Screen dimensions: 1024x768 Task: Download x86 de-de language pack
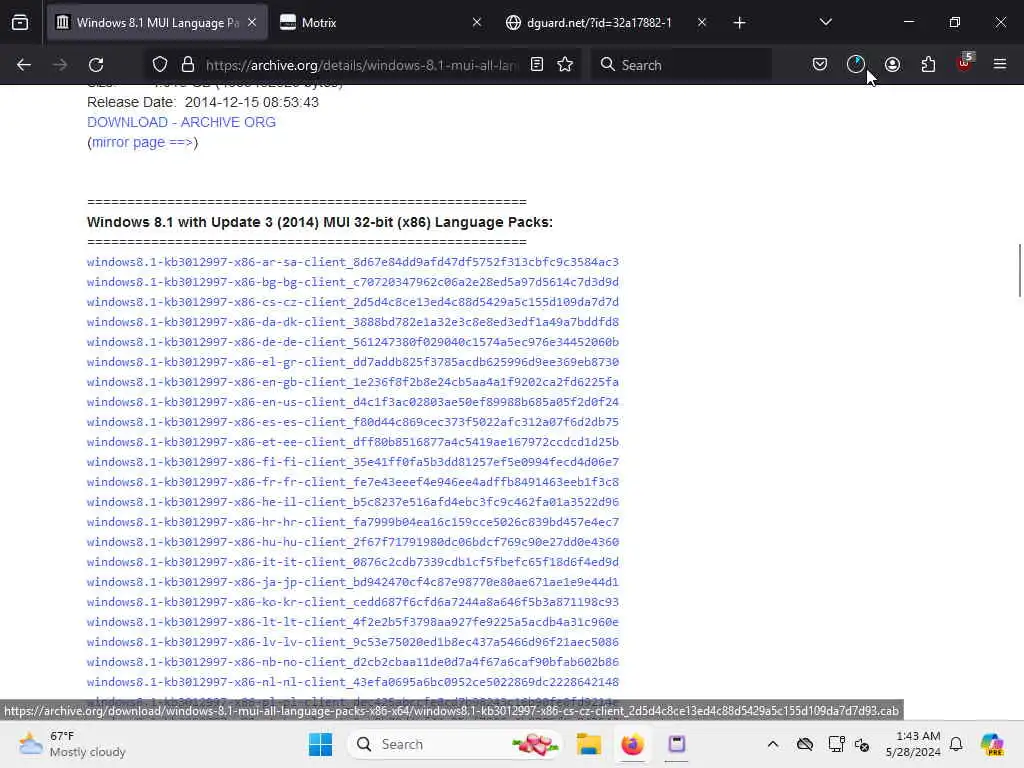coord(353,342)
